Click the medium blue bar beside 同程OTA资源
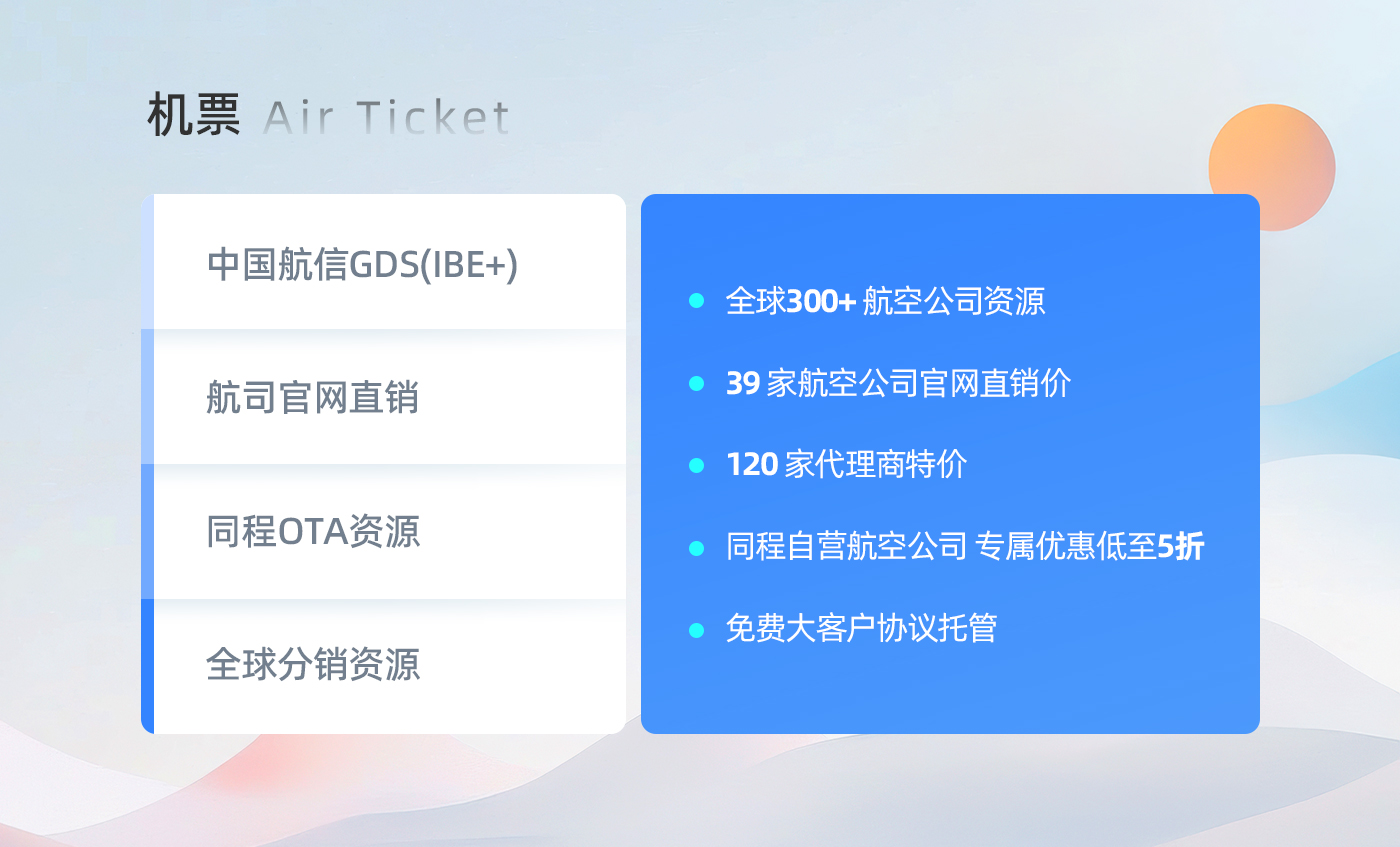This screenshot has height=847, width=1400. click(148, 532)
